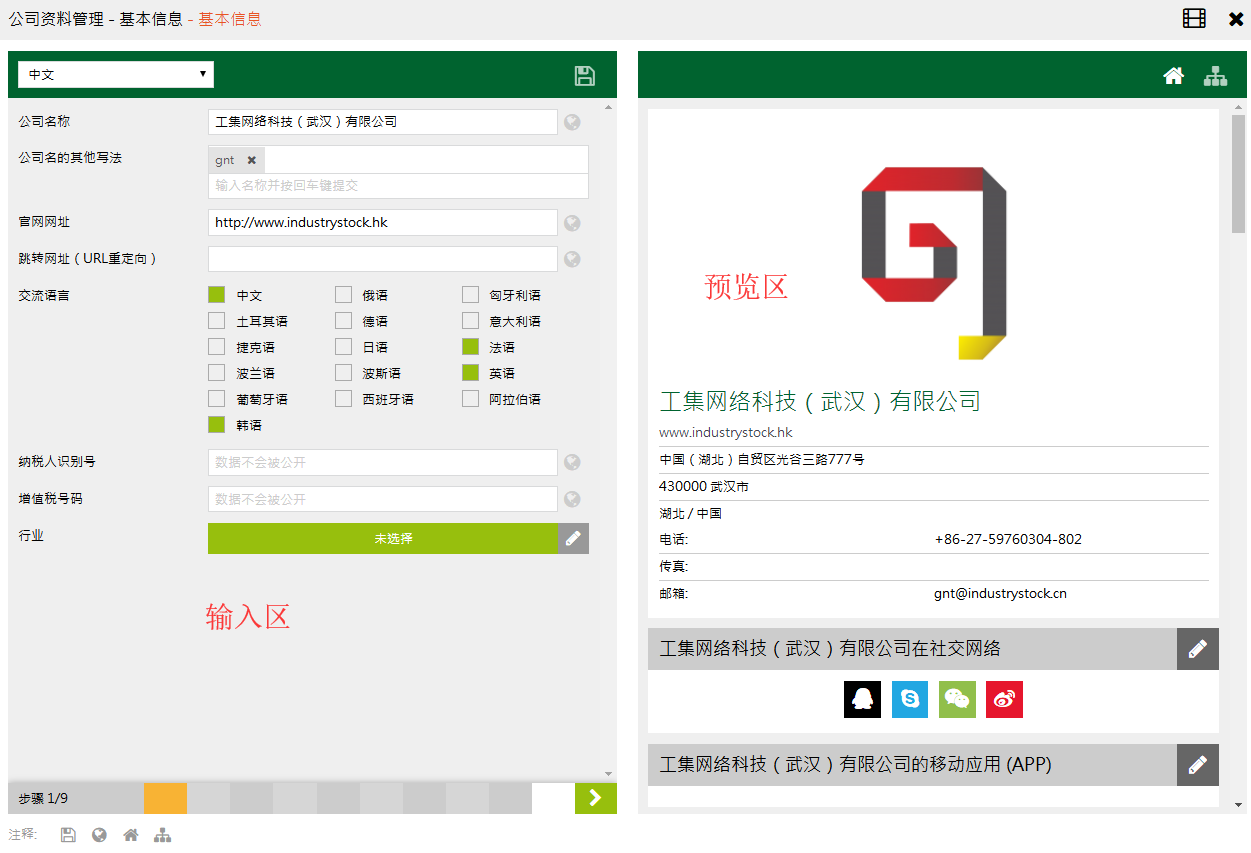The image size is (1251, 853).
Task: Click the QQ penguin social icon
Action: click(x=862, y=699)
